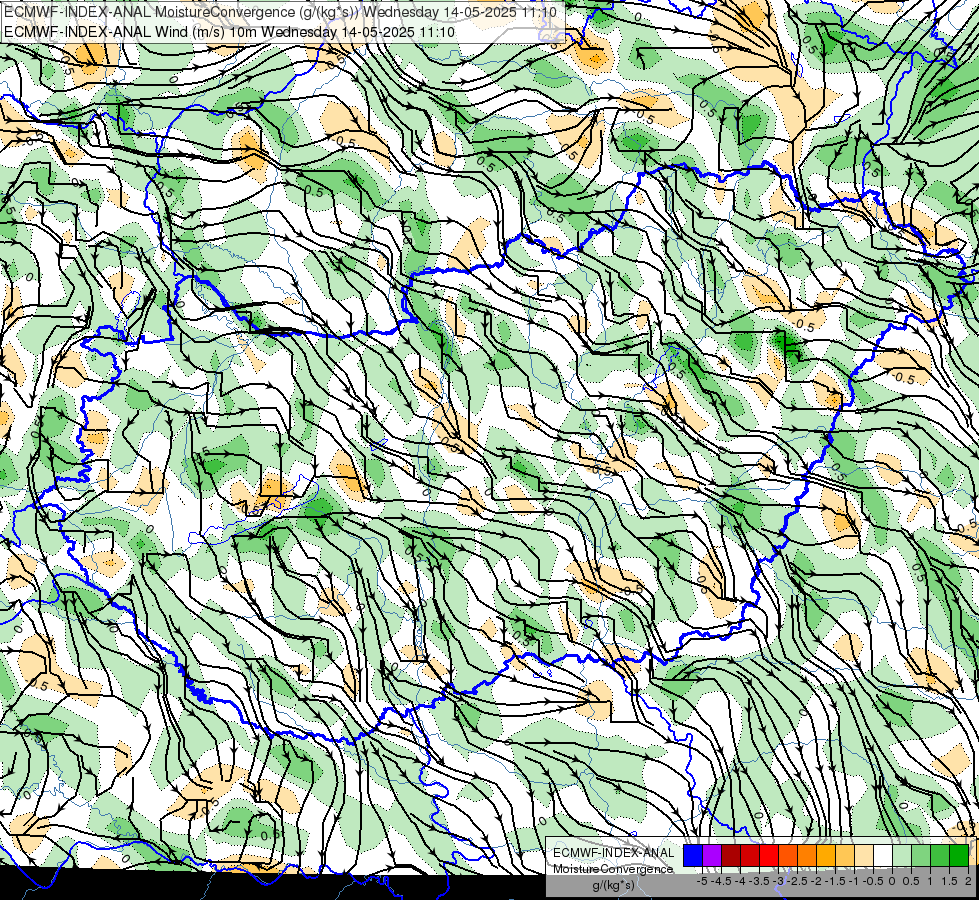Choose the darkest green swatch before 2
The image size is (979, 900).
click(958, 856)
